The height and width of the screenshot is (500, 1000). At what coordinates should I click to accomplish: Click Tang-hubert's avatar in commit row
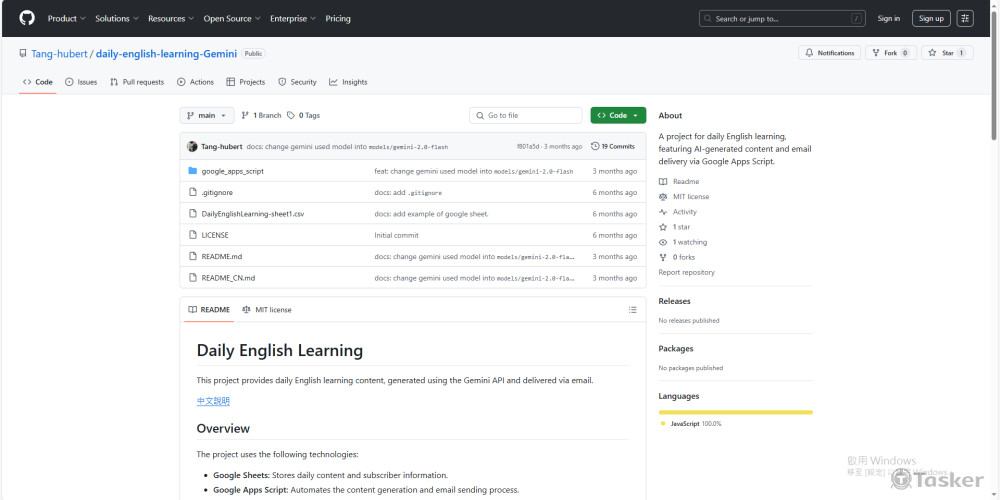click(192, 146)
